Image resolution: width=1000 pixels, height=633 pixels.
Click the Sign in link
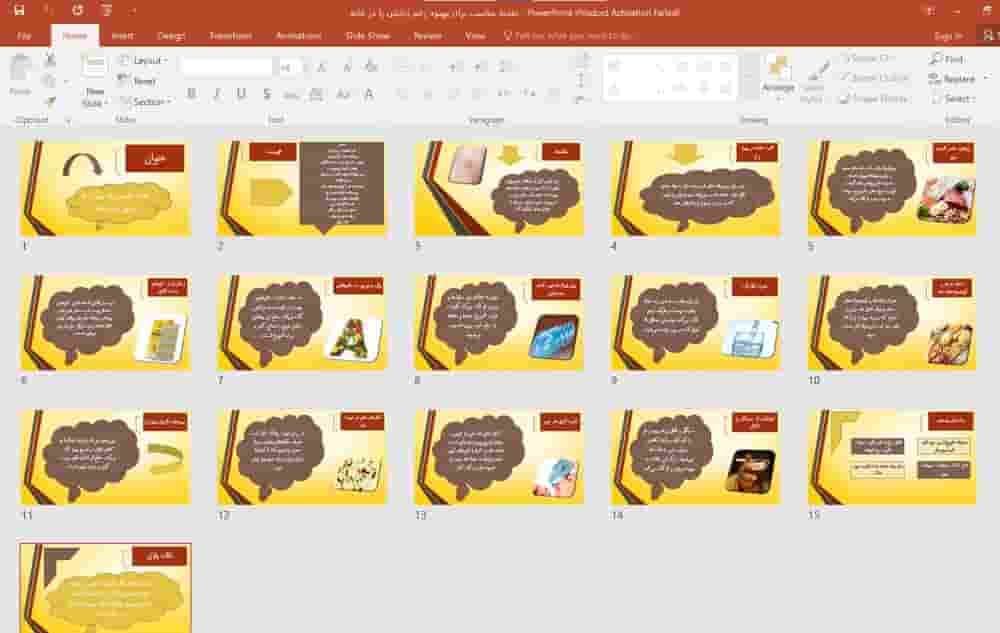948,36
